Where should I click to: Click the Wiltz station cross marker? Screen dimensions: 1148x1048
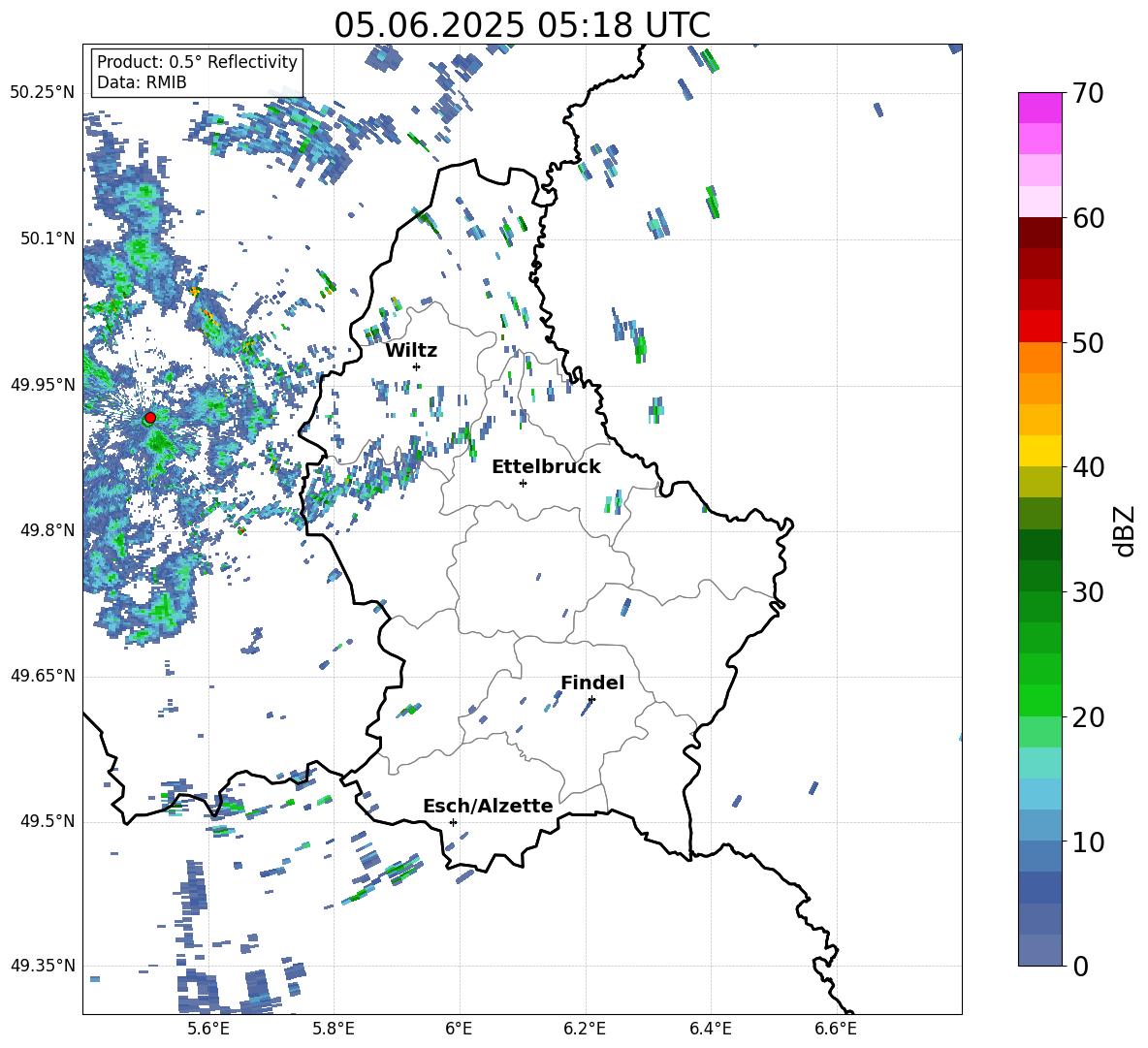click(x=417, y=366)
